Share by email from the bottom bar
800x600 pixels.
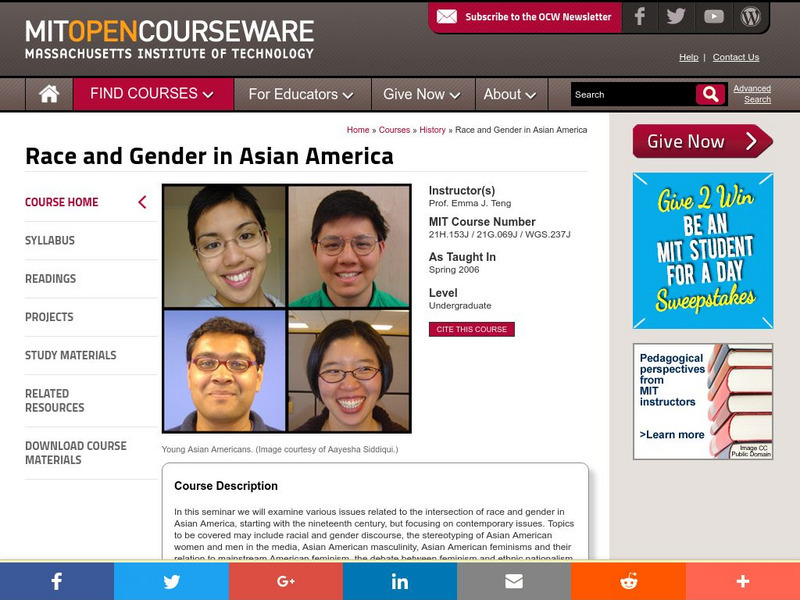[514, 581]
